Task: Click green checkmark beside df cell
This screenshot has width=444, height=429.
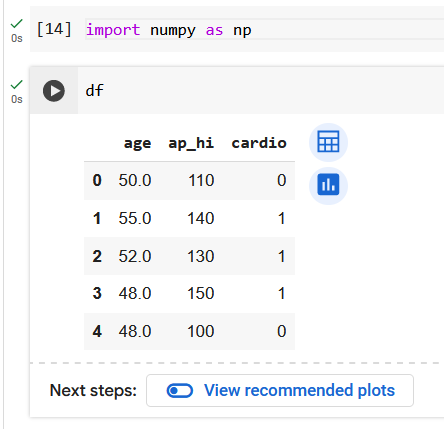Action: 16,85
